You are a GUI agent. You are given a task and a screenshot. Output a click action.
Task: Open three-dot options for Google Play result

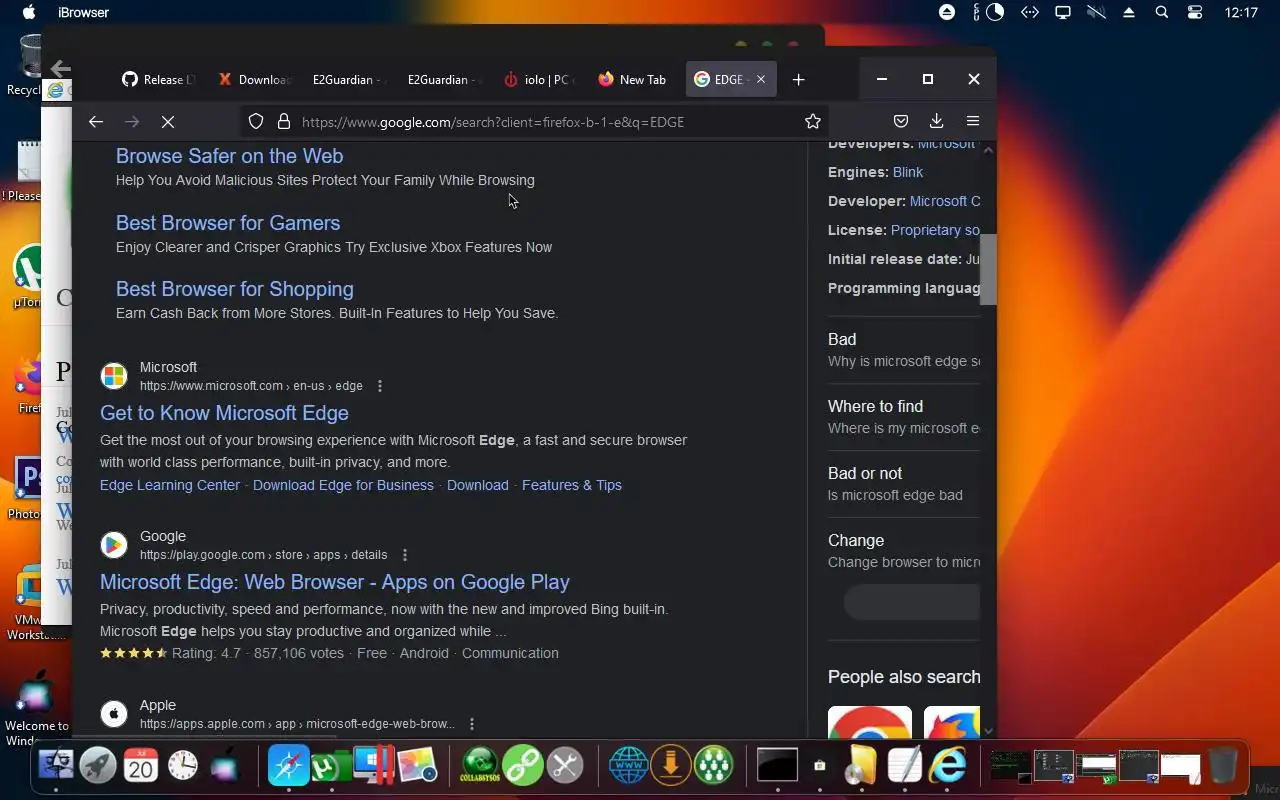pyautogui.click(x=405, y=555)
